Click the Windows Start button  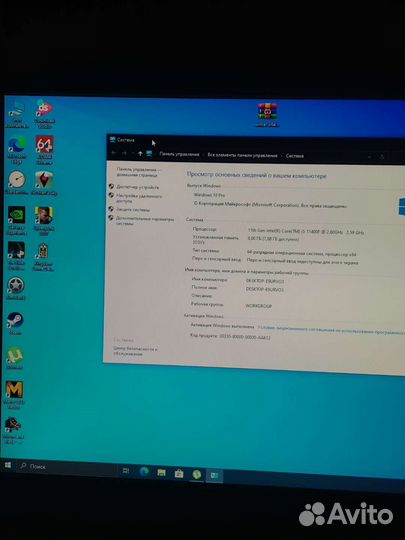(8, 465)
